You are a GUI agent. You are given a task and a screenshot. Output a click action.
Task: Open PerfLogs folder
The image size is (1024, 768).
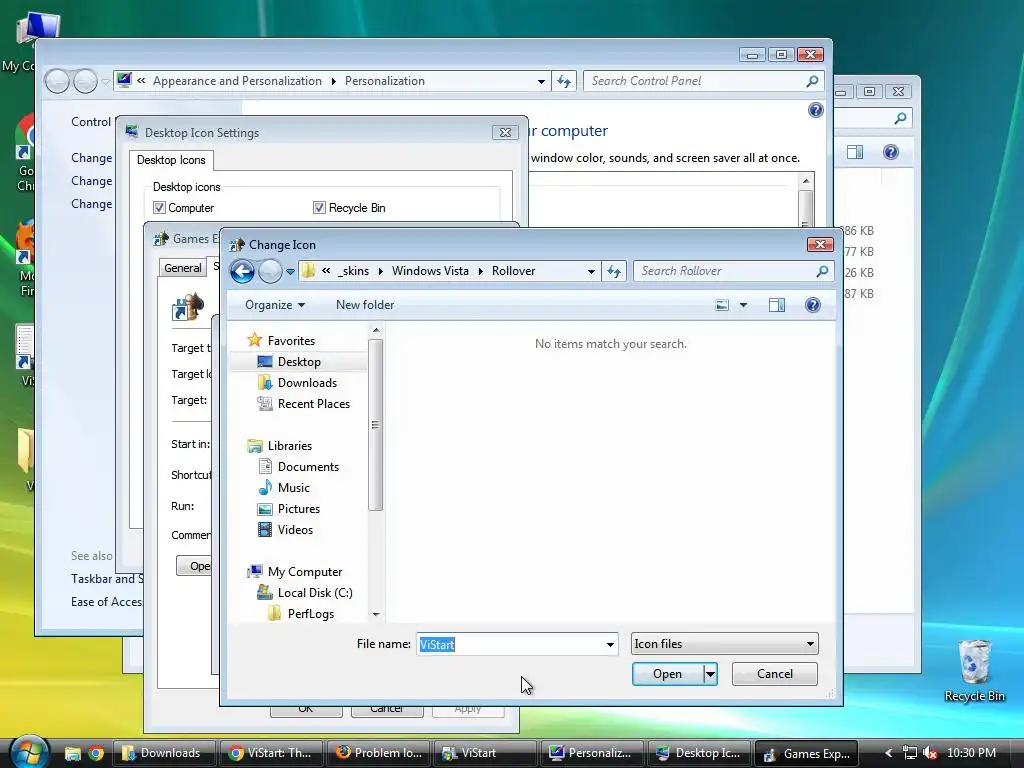pos(310,614)
